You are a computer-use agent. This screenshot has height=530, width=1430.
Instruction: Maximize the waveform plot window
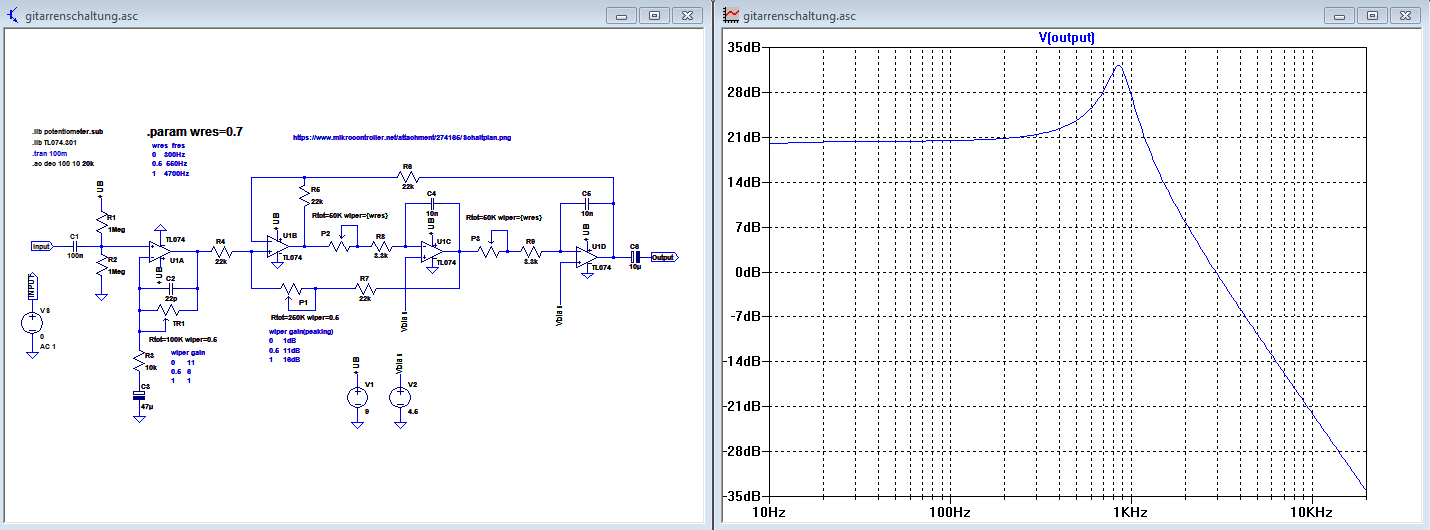tap(1372, 15)
